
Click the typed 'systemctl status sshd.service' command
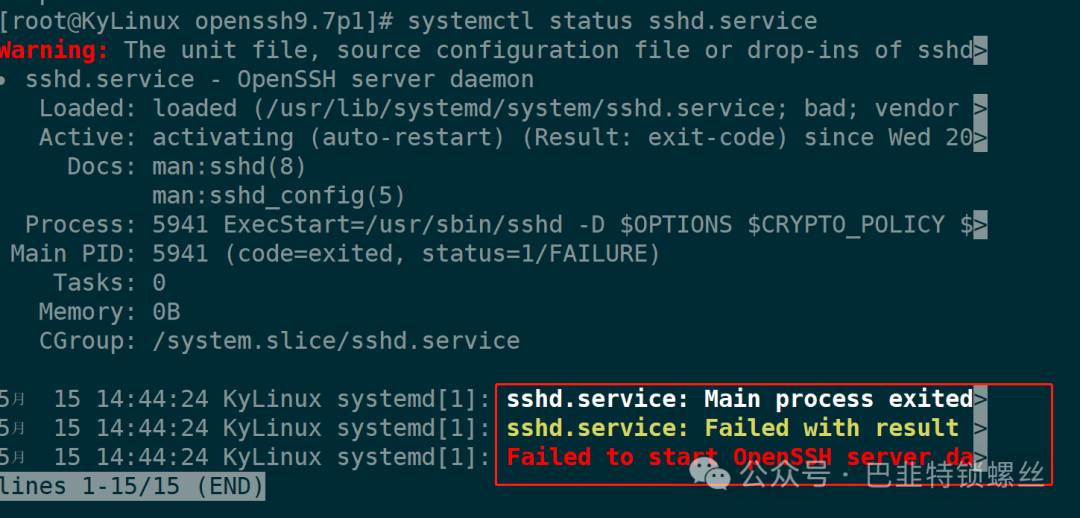tap(612, 20)
